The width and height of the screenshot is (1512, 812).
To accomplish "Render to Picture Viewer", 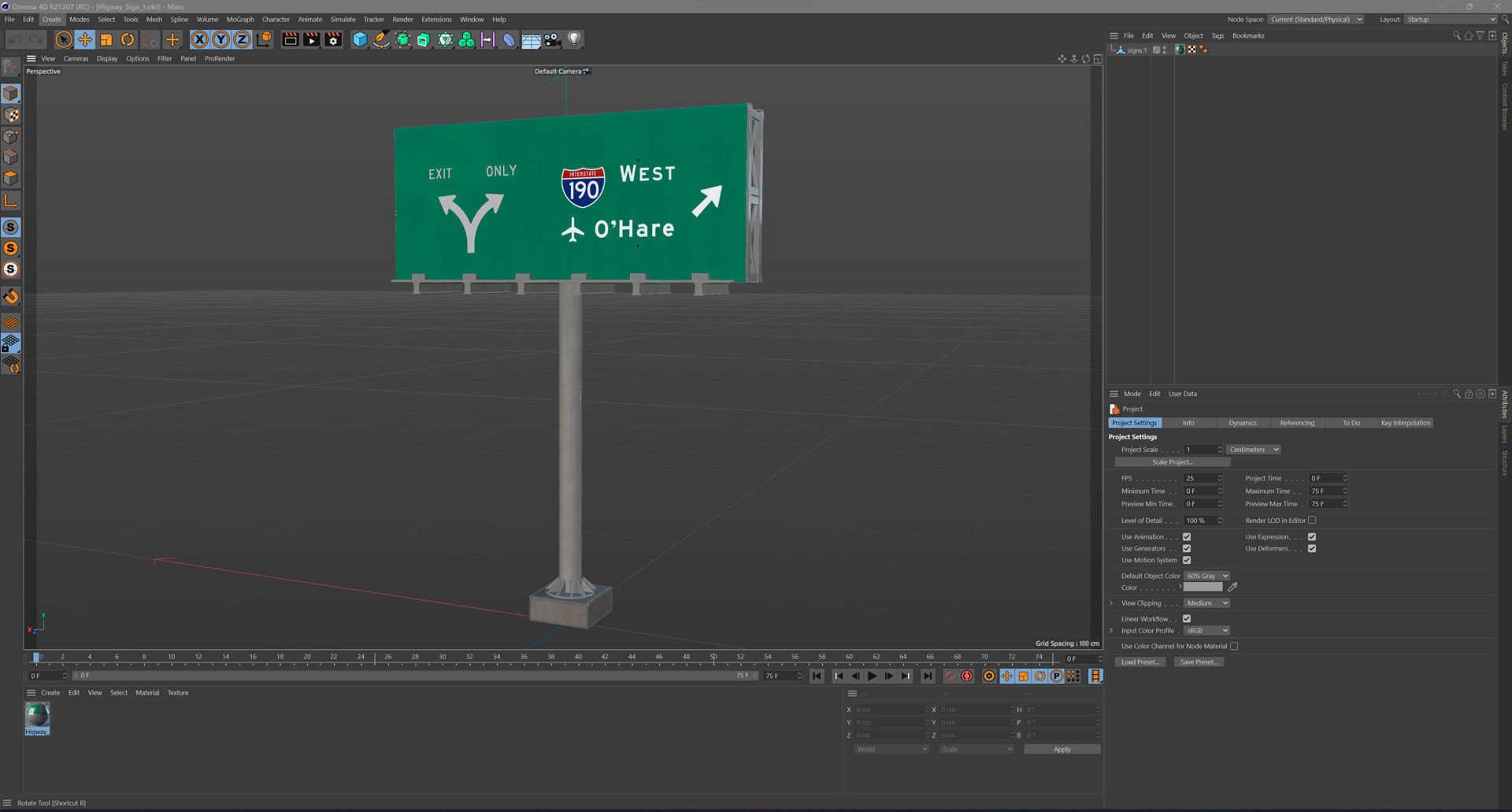I will coord(312,39).
